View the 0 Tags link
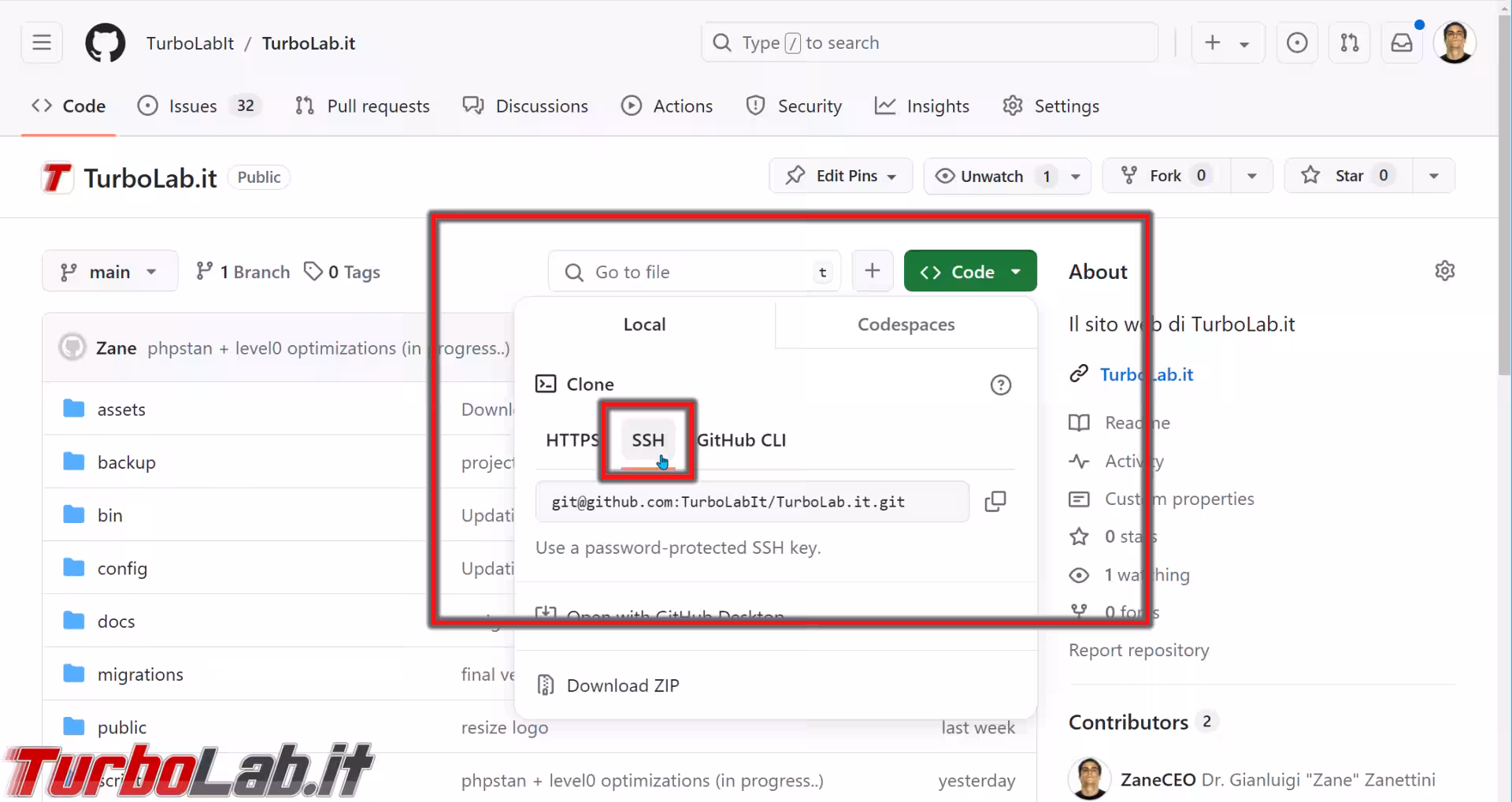This screenshot has width=1512, height=802. pos(343,272)
